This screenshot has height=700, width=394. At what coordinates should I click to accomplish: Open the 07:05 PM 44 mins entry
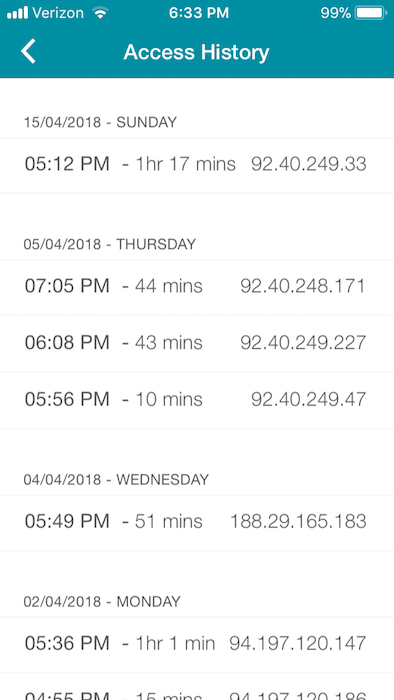(x=197, y=287)
